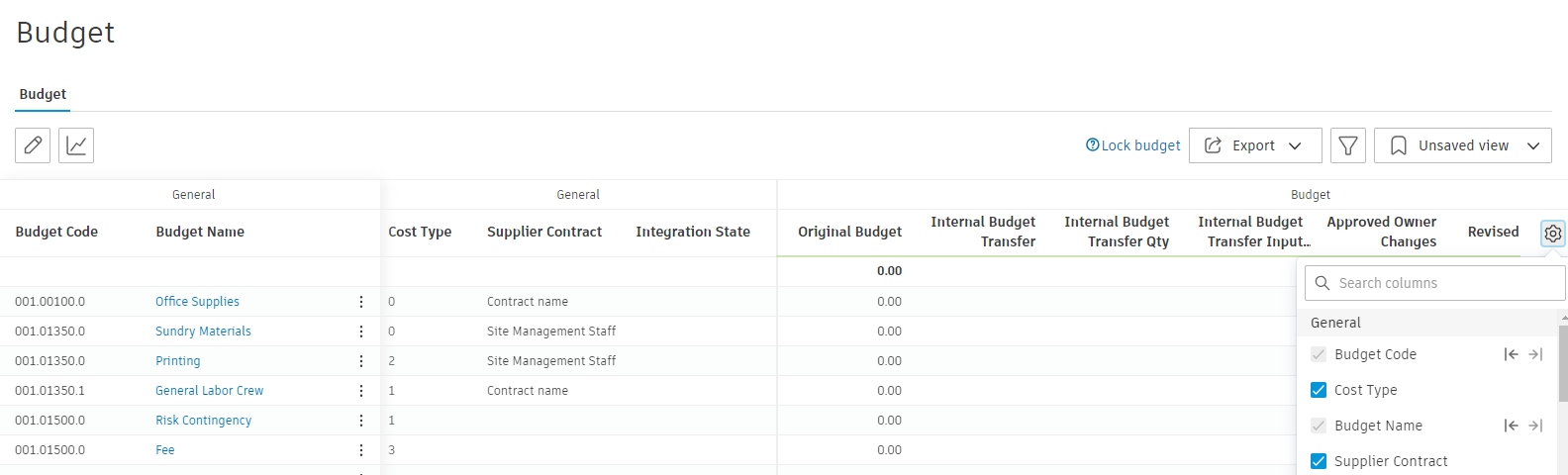
Task: Pin the Budget Name column to the right
Action: 1535,426
